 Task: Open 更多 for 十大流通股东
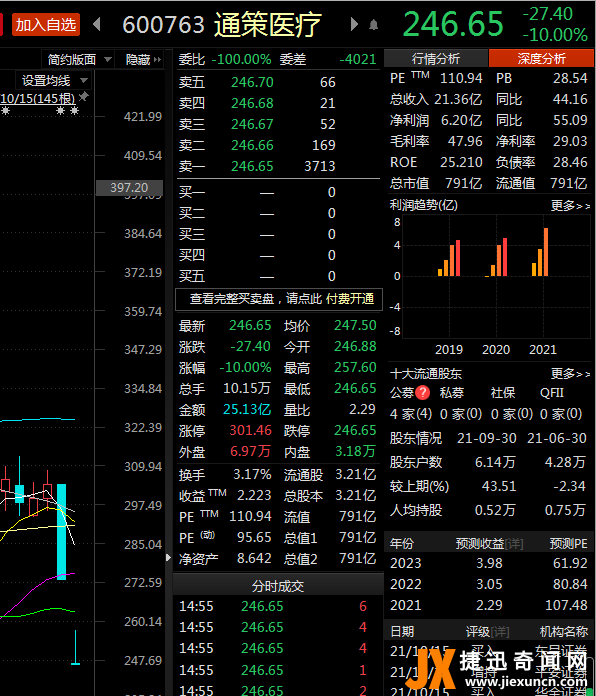tap(570, 374)
